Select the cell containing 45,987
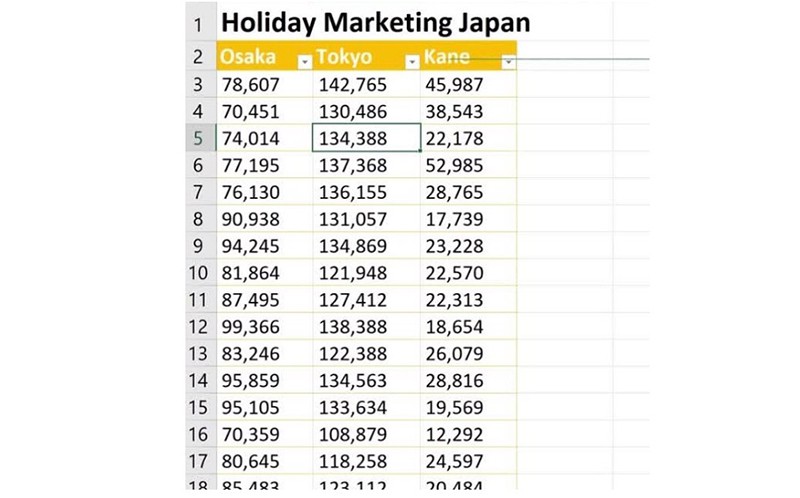Viewport: 800px width, 498px height. pyautogui.click(x=468, y=84)
